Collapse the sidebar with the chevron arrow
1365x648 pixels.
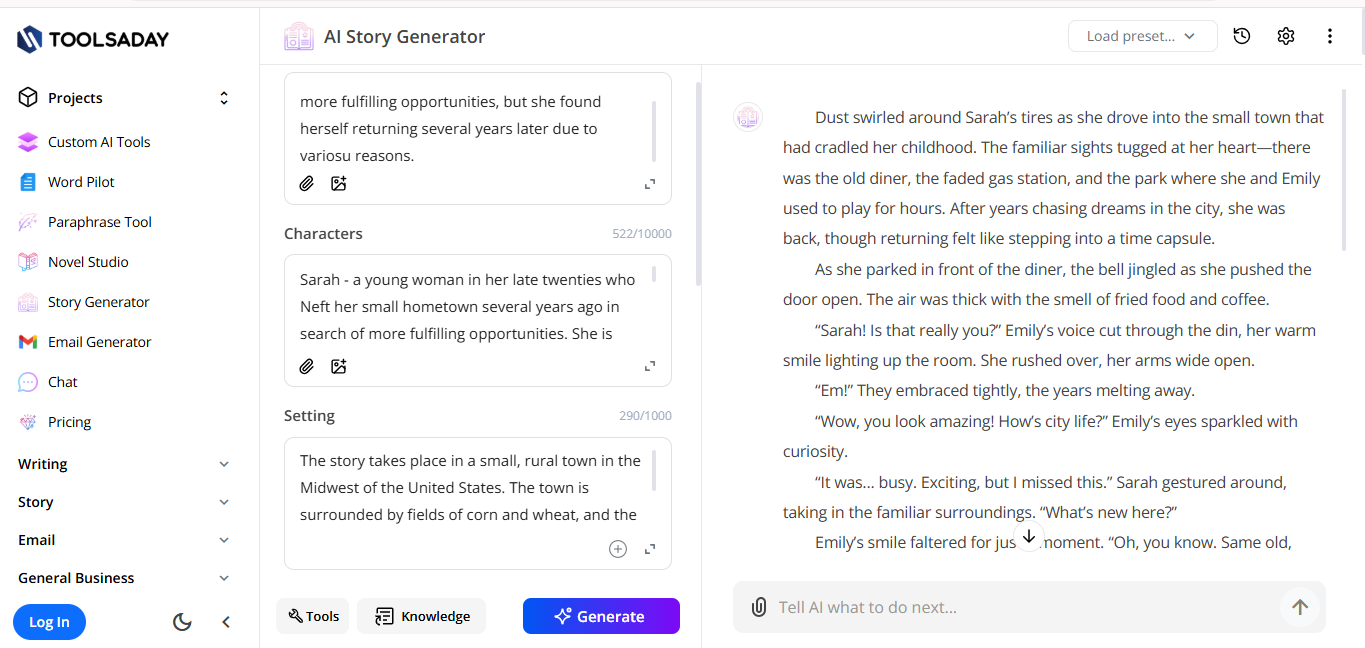coord(225,621)
